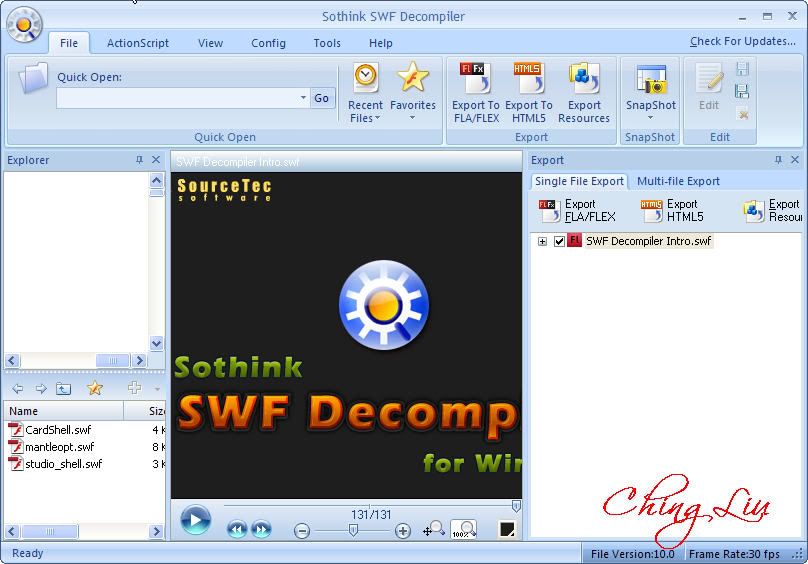Open the SnapShot dropdown in the ribbon
The image size is (808, 564).
pyautogui.click(x=650, y=118)
